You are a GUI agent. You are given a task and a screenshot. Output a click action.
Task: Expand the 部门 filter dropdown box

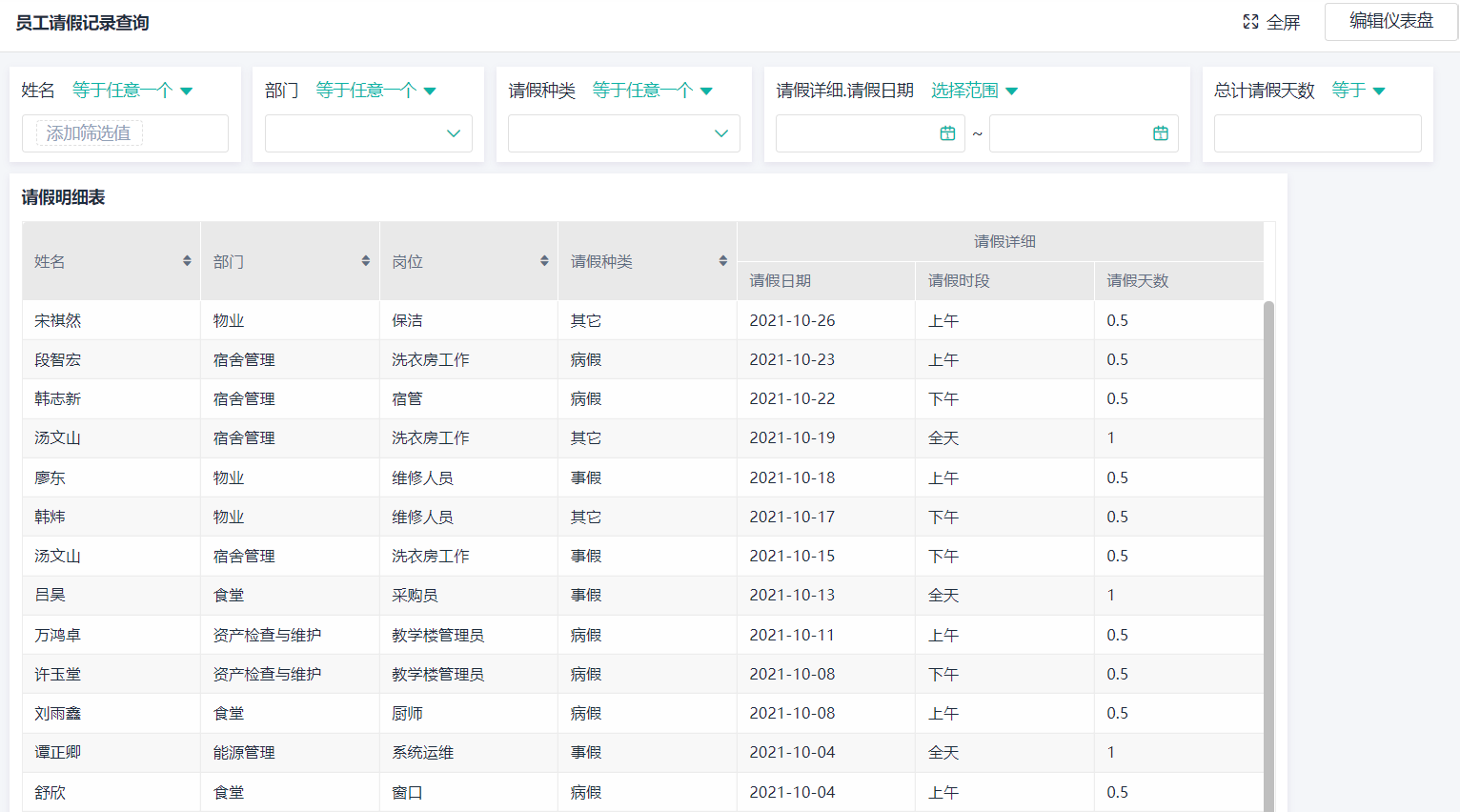coord(368,133)
